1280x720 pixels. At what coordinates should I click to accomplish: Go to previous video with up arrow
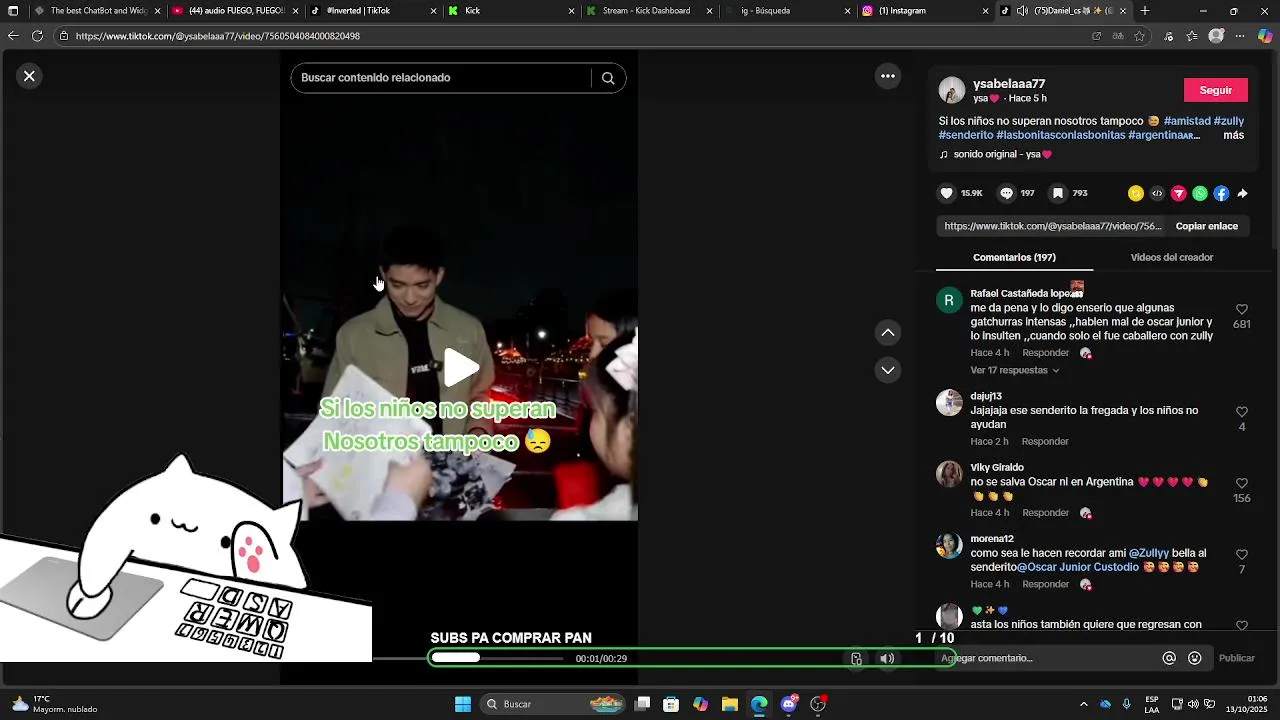(887, 333)
